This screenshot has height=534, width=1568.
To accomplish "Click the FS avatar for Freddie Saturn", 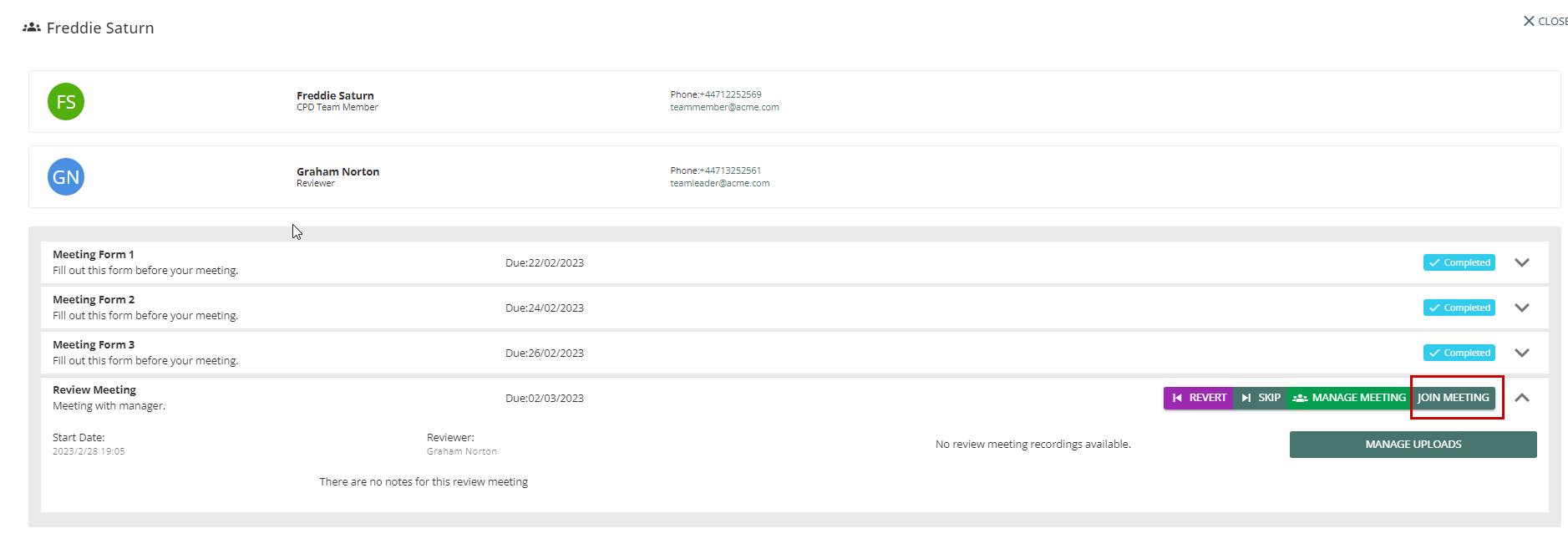I will coord(66,102).
